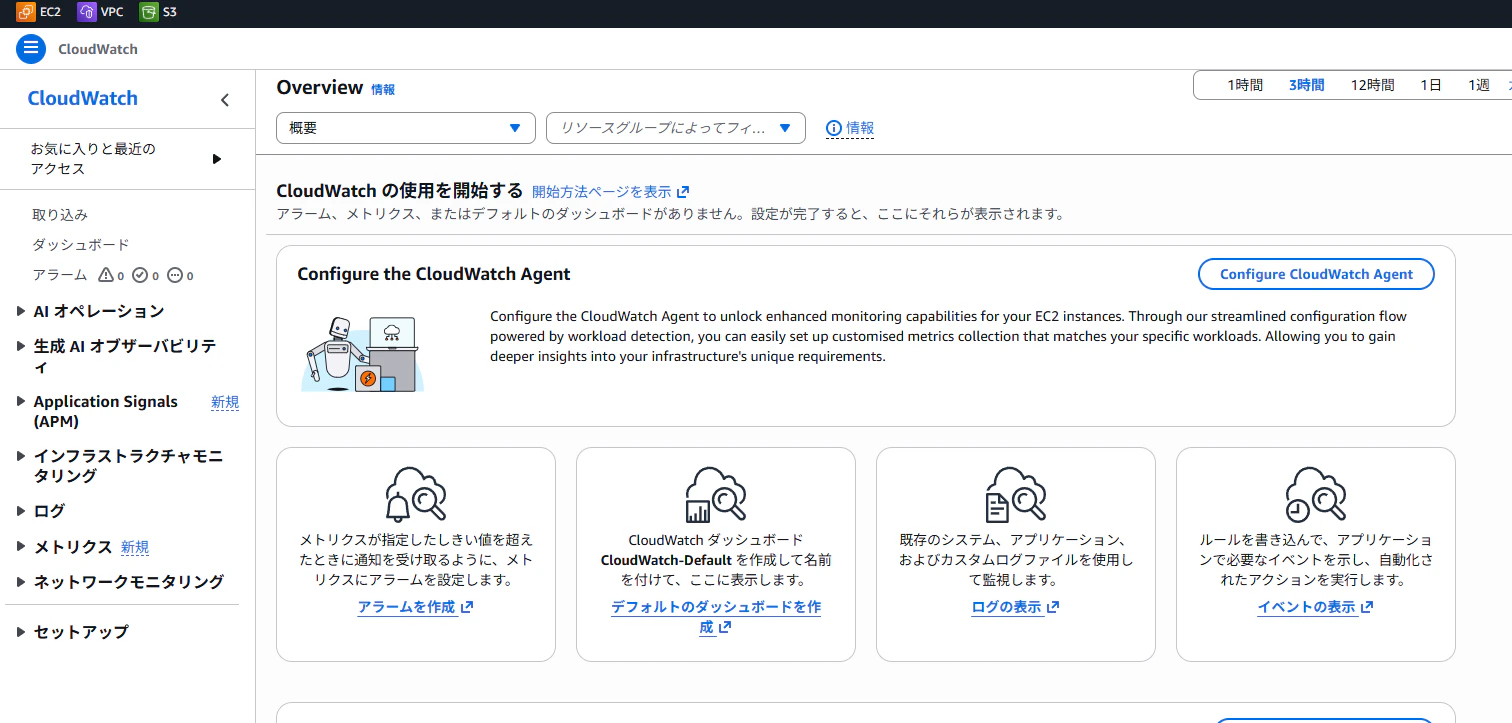This screenshot has height=723, width=1512.
Task: Click the info circle icon beside 情報
Action: tap(834, 128)
